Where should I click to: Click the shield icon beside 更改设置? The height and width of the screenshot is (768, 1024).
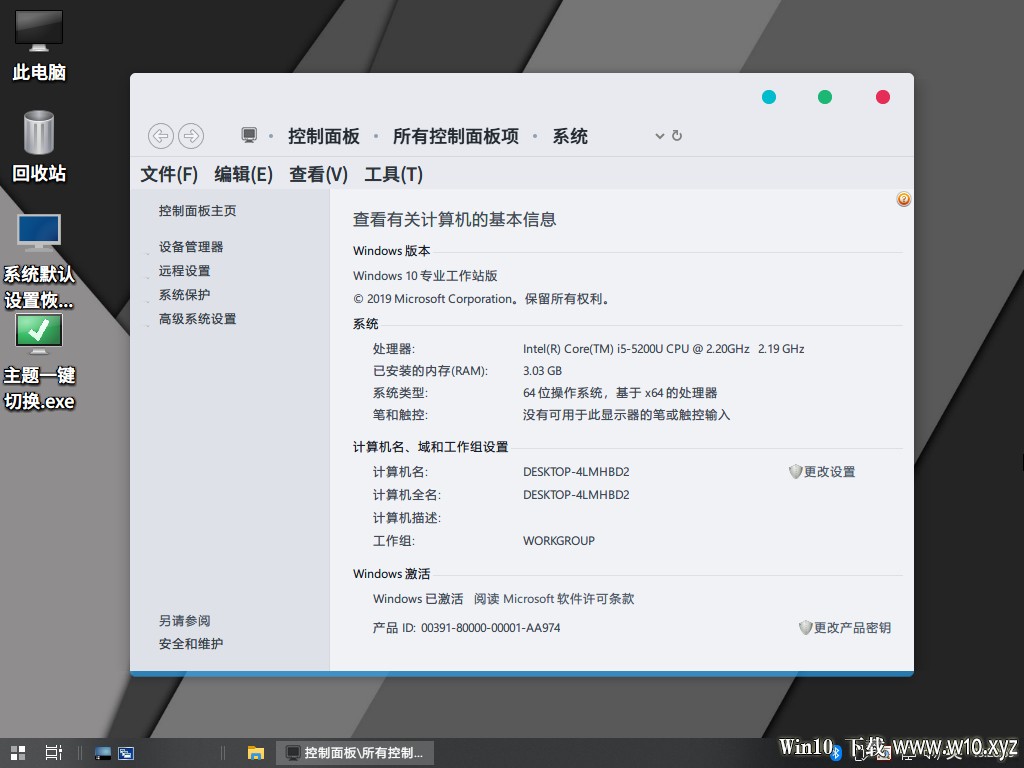click(795, 472)
